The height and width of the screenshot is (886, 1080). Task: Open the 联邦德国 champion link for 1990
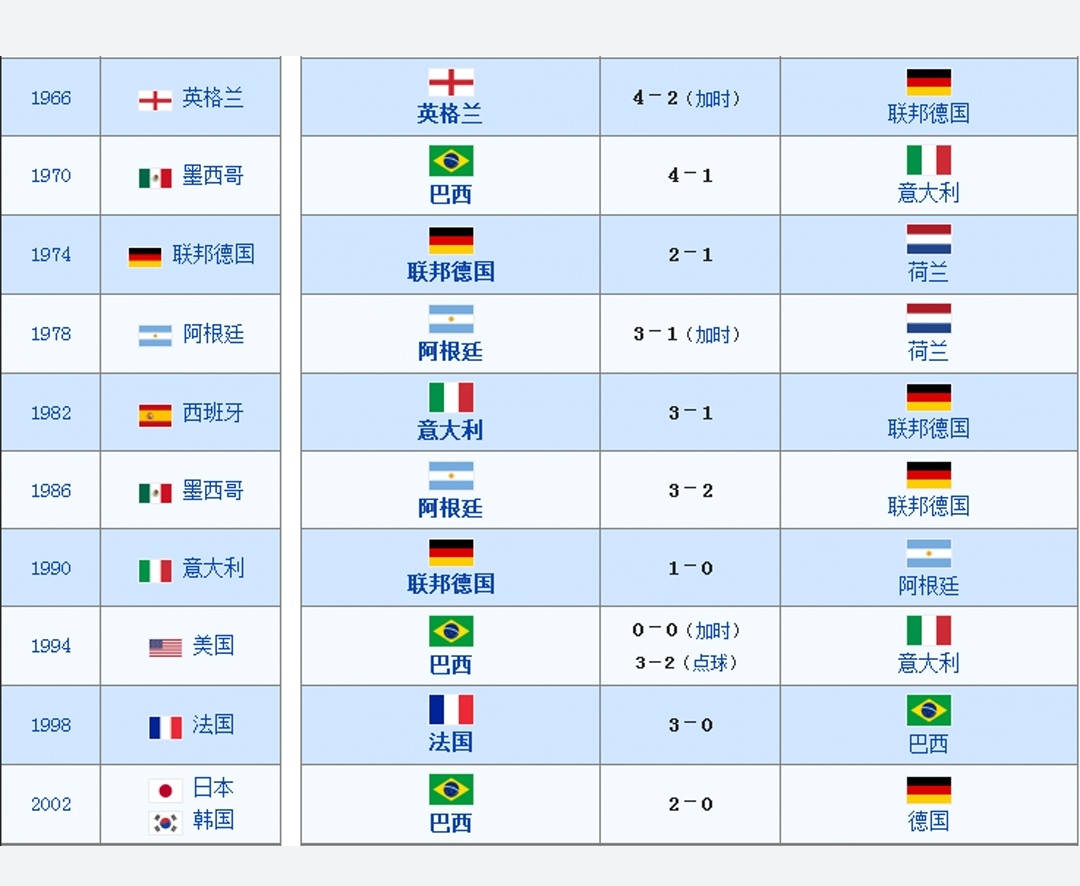pos(451,584)
